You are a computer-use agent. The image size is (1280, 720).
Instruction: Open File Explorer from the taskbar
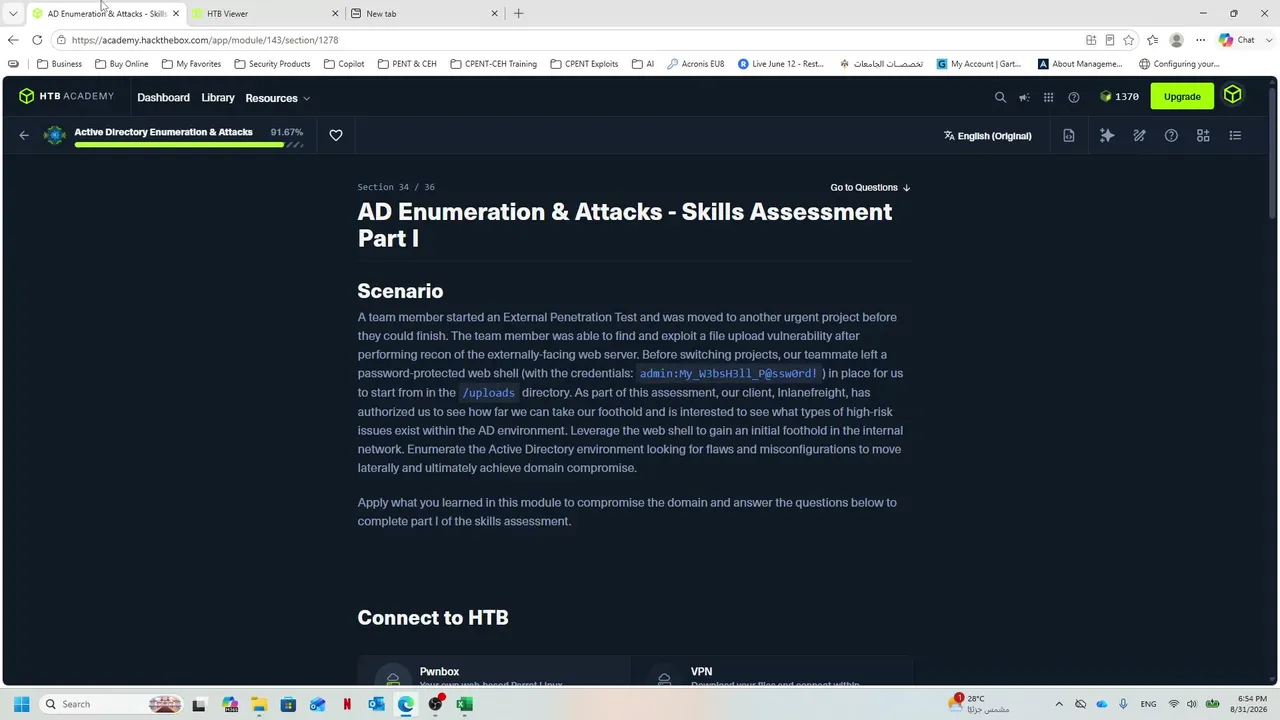click(258, 704)
